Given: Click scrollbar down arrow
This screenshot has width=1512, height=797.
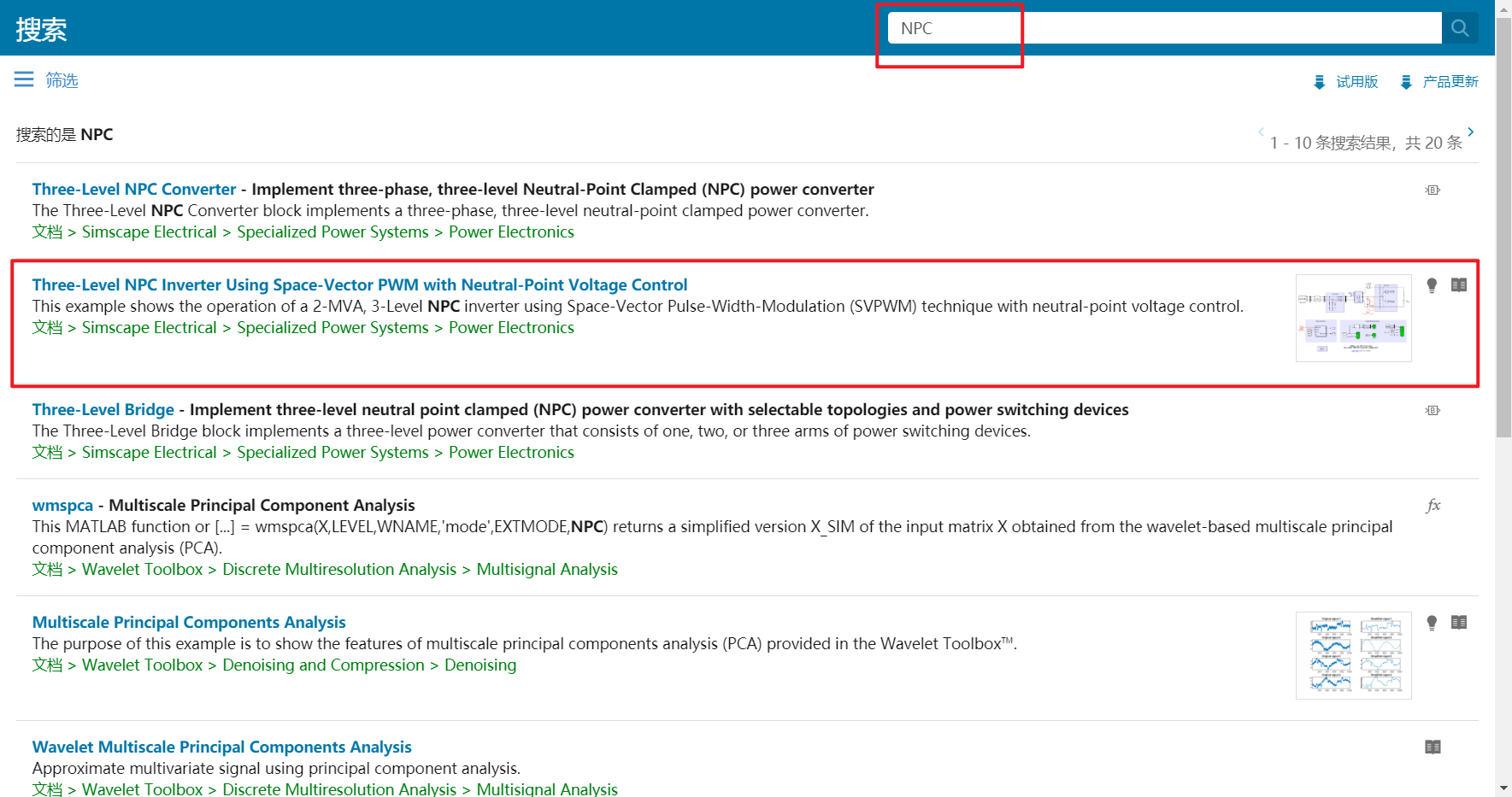Looking at the screenshot, I should pos(1503,788).
